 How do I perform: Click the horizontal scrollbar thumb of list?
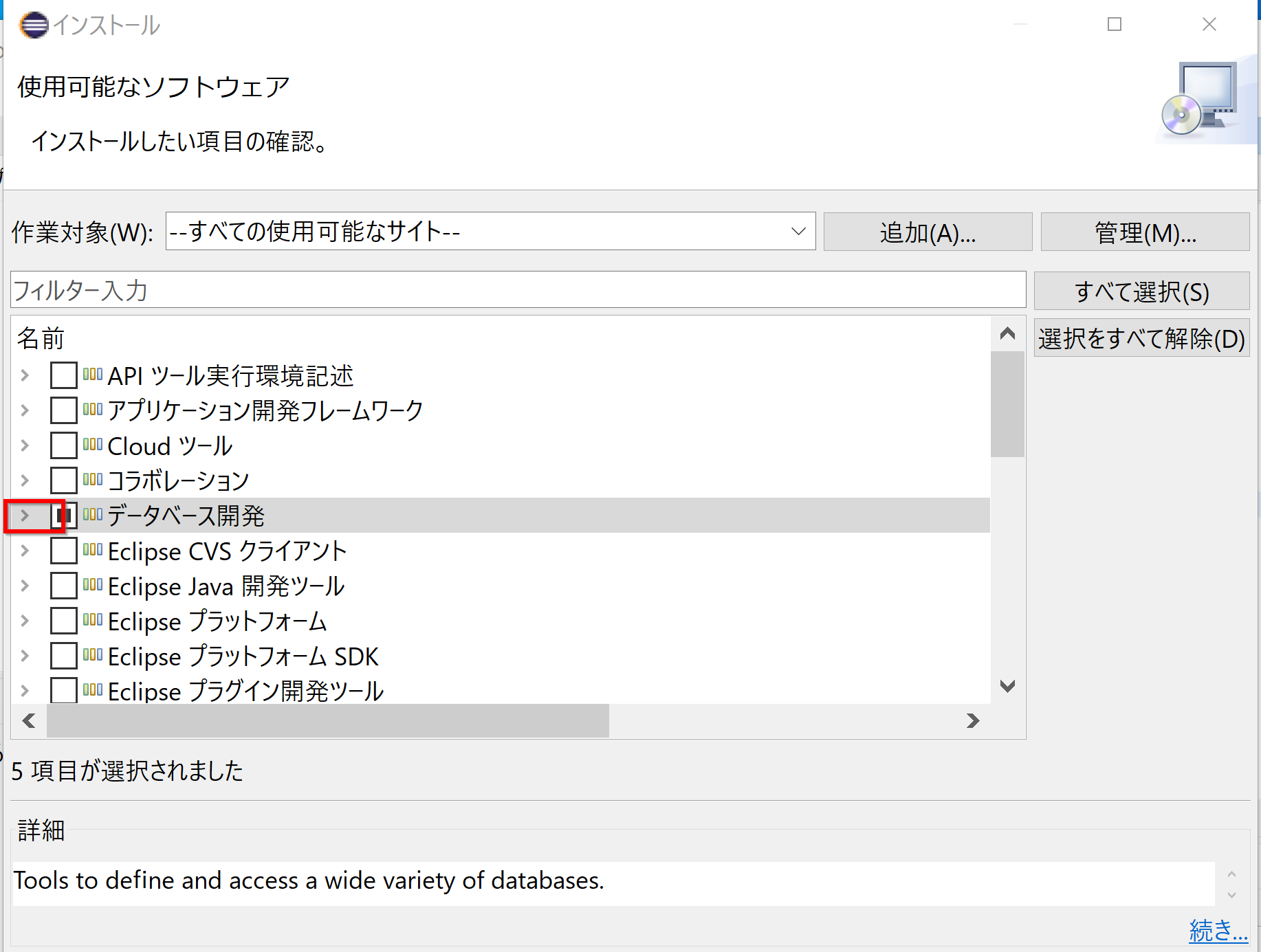coord(327,720)
